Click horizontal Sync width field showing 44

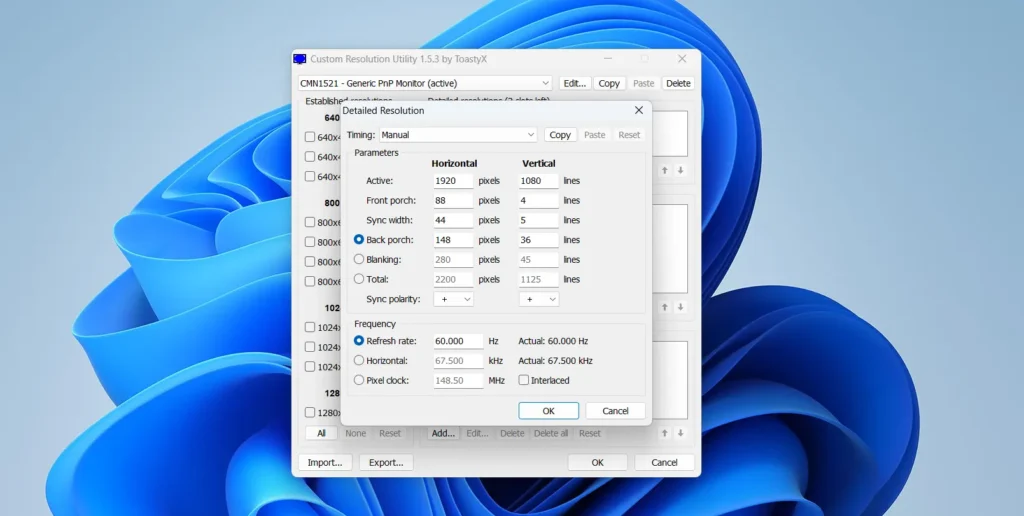[x=453, y=220]
